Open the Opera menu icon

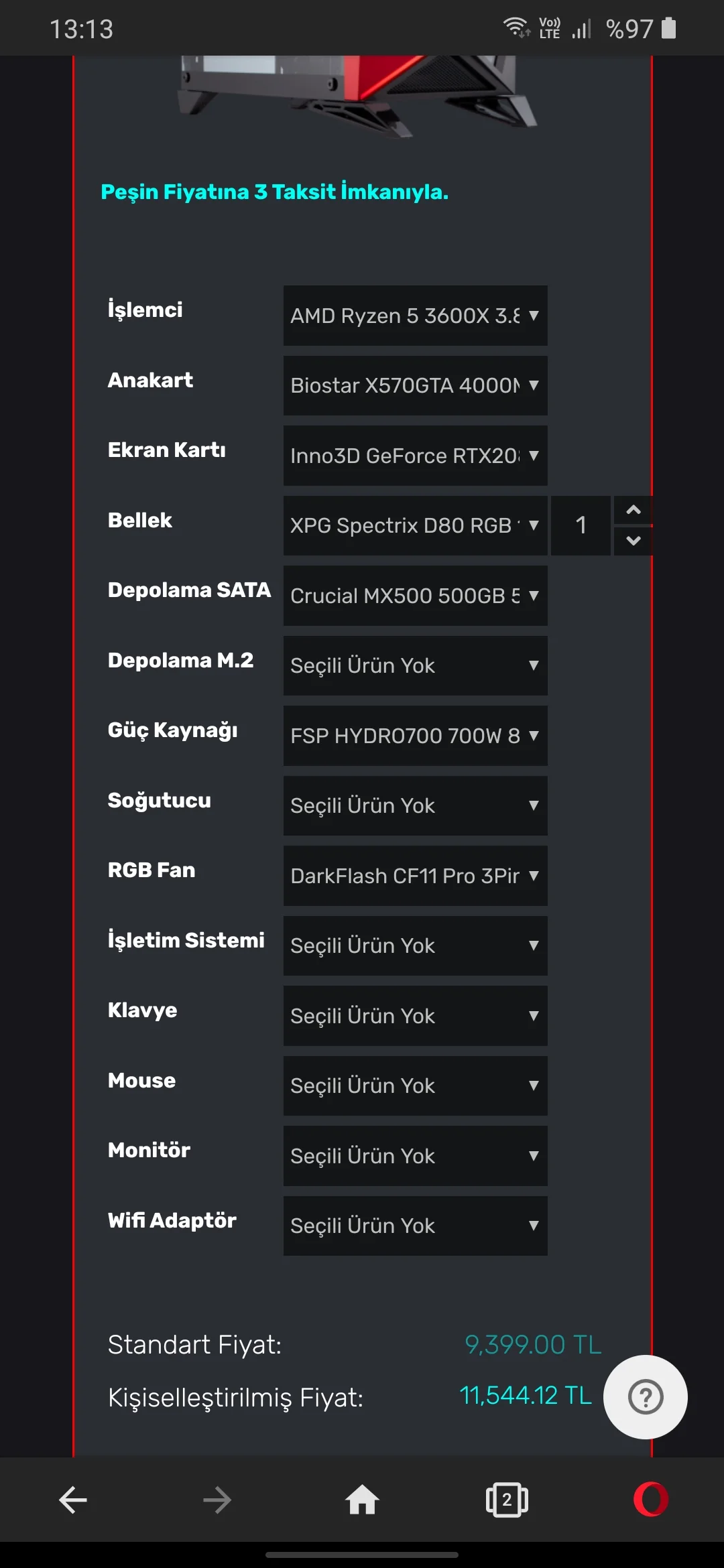[651, 1500]
